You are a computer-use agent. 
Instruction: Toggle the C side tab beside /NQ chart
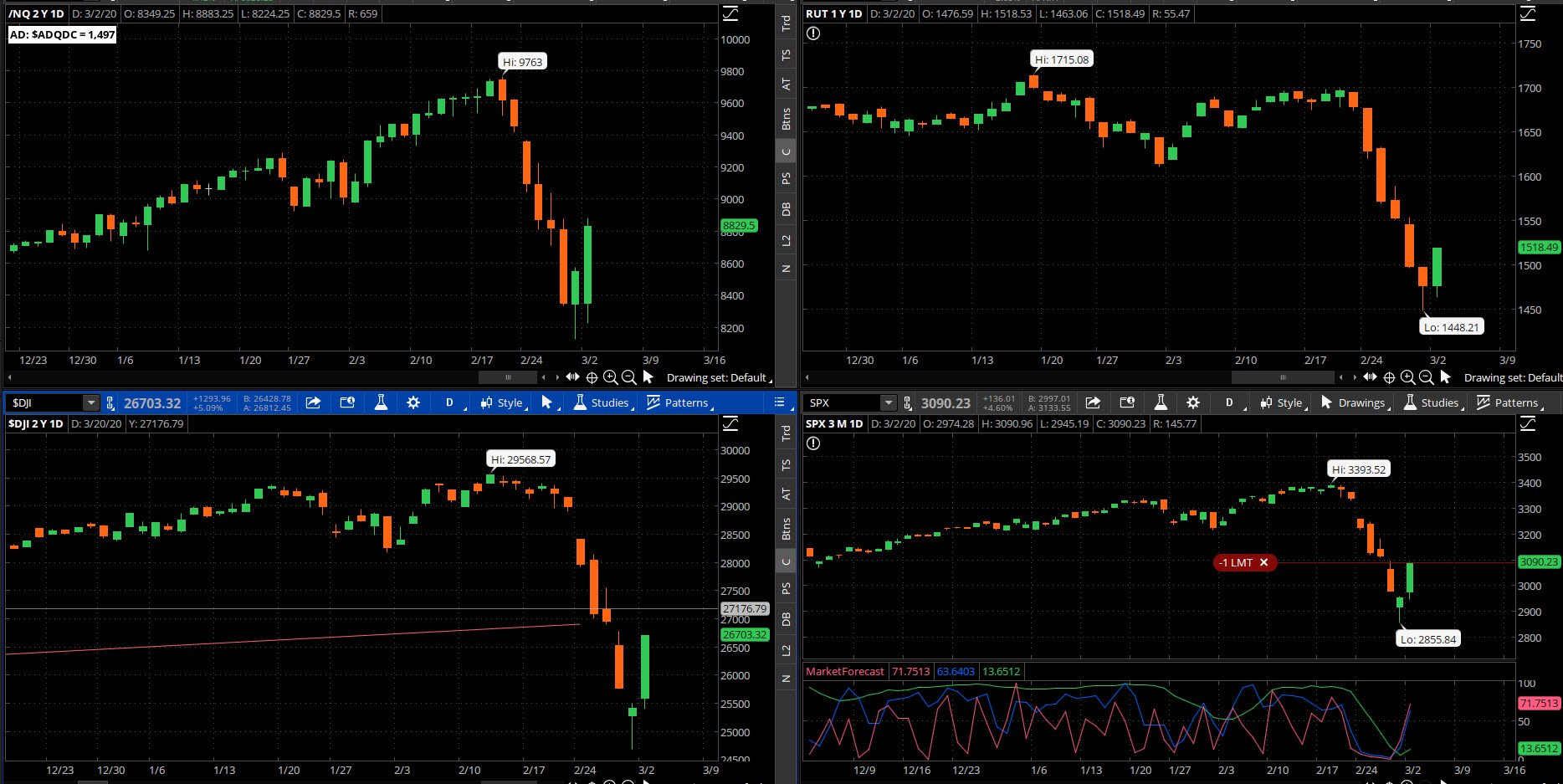point(786,151)
